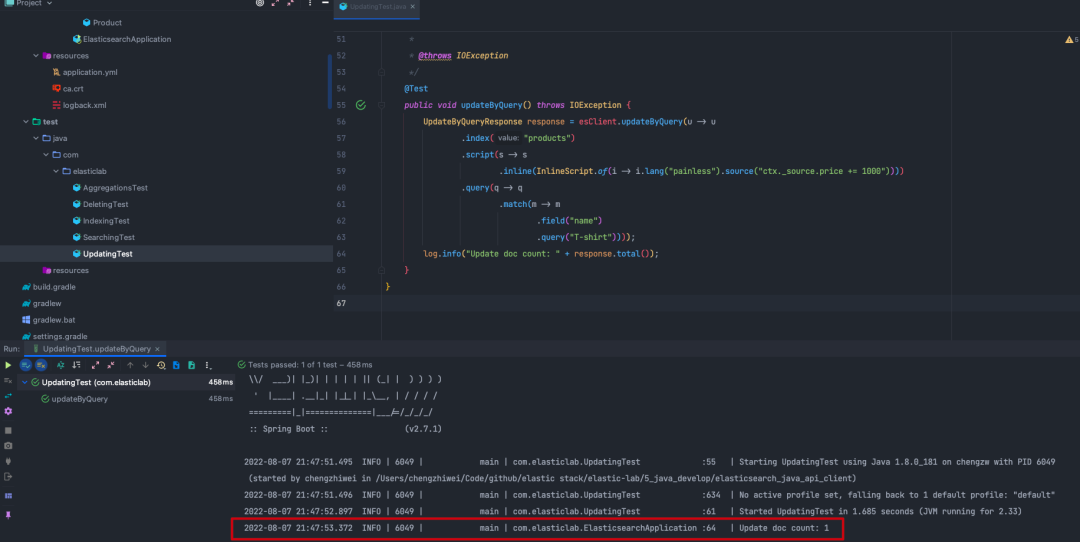Click the Project panel vertical scrollbar
Viewport: 1080px width, 542px height.
330,81
